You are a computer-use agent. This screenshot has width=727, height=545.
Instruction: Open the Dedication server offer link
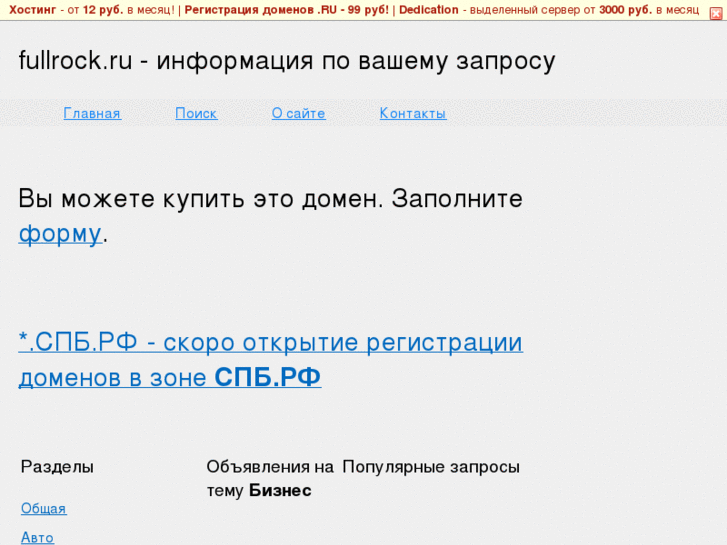pyautogui.click(x=428, y=10)
